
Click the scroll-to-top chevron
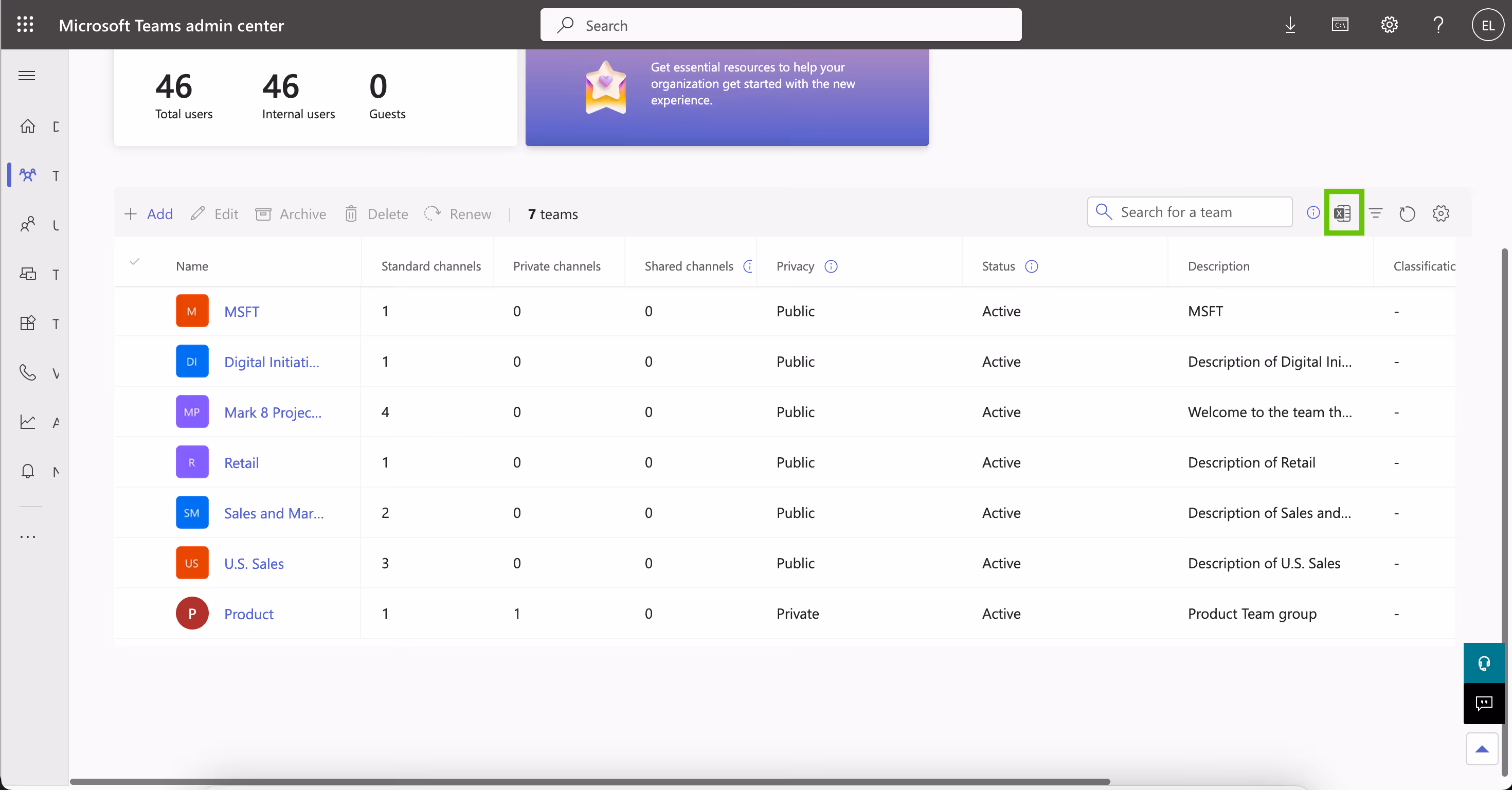[x=1482, y=749]
